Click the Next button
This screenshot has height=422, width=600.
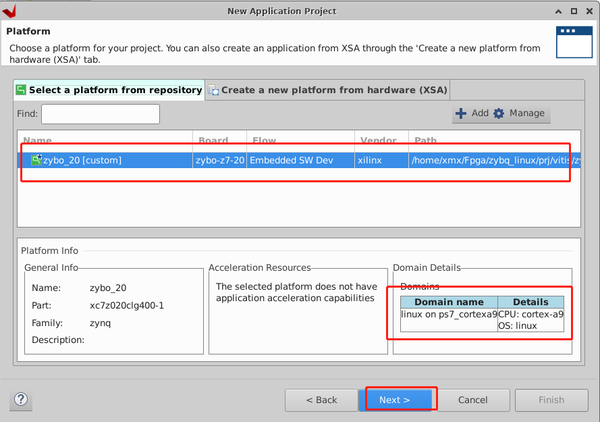click(396, 400)
